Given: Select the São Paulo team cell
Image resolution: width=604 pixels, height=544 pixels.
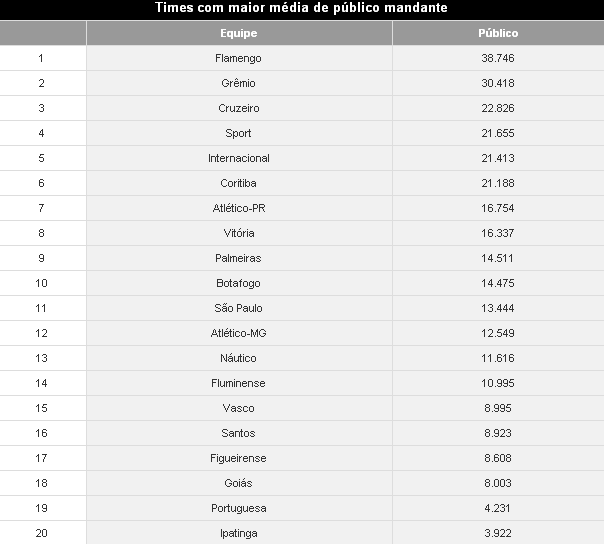Looking at the screenshot, I should coord(238,308).
